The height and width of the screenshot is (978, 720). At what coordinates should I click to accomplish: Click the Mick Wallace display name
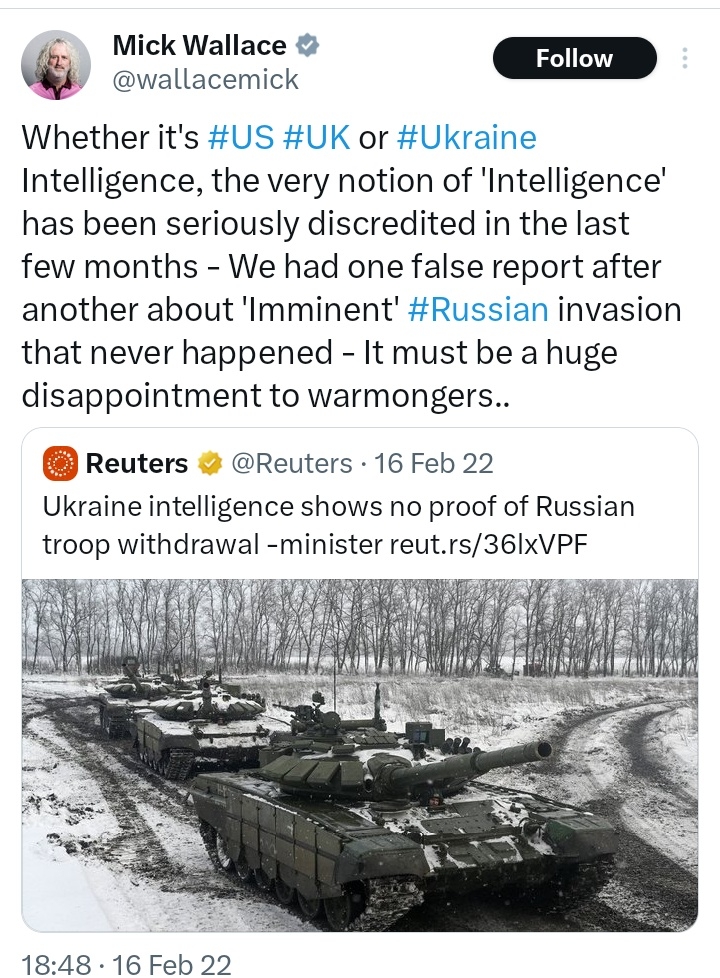[199, 45]
